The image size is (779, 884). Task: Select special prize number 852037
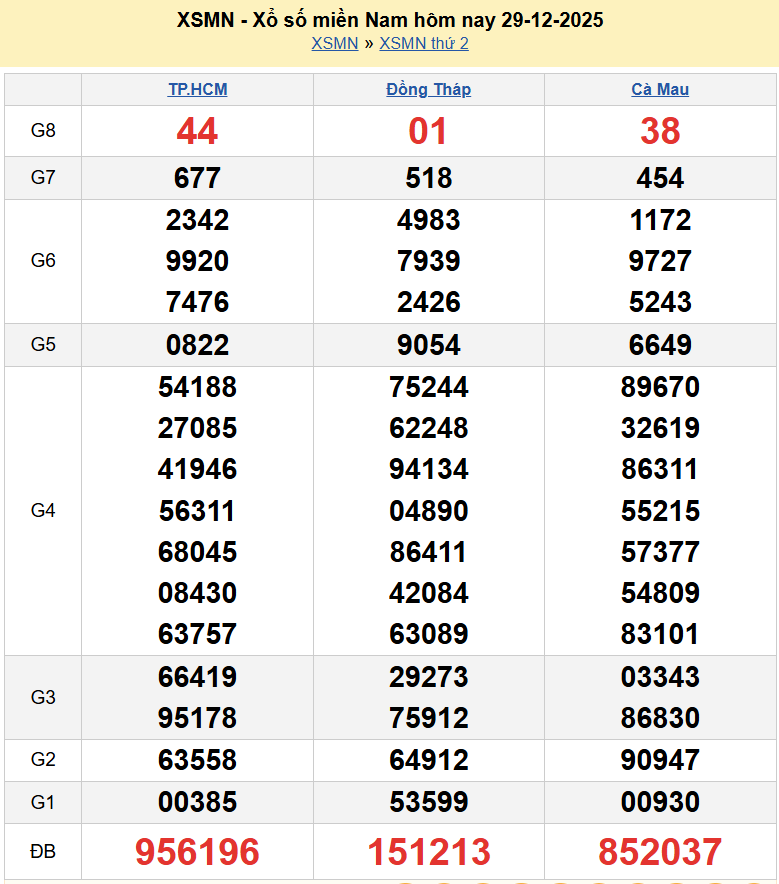[x=660, y=852]
